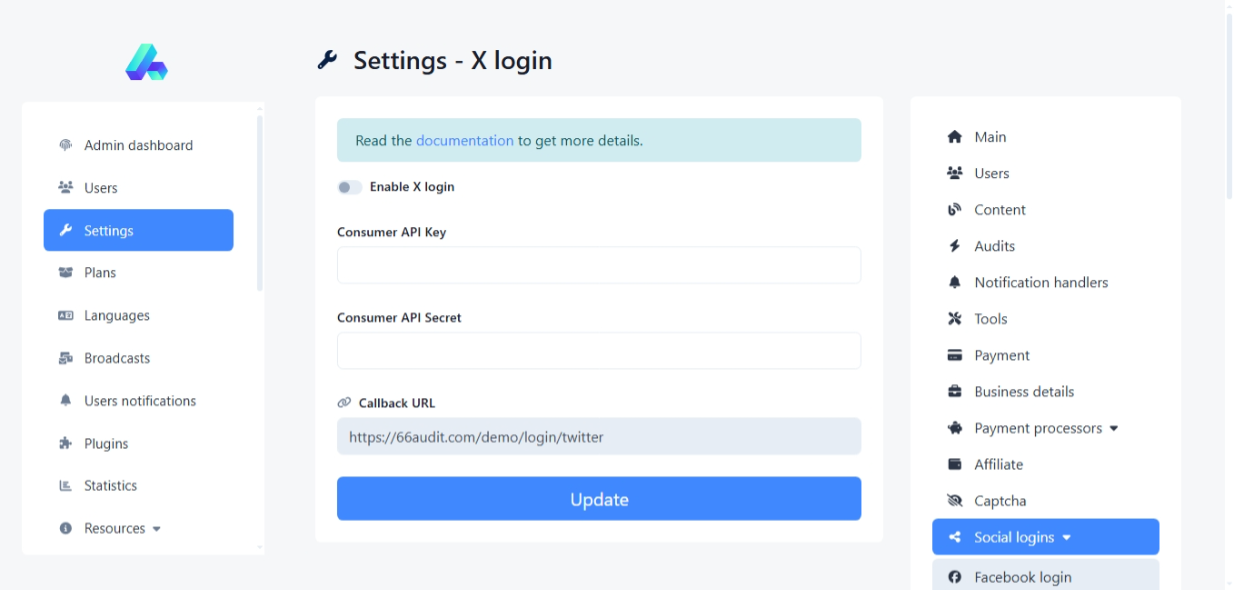
Task: Open the documentation link
Action: pos(464,141)
